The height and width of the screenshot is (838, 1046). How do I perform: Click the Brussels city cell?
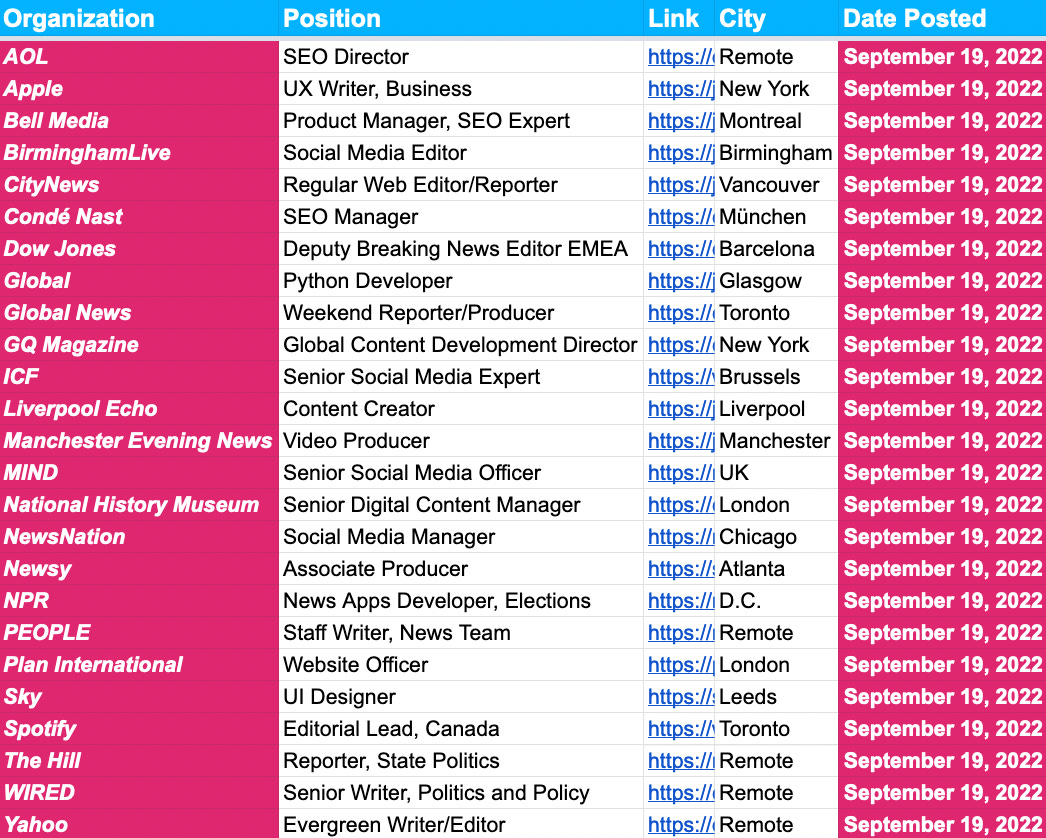tap(776, 377)
